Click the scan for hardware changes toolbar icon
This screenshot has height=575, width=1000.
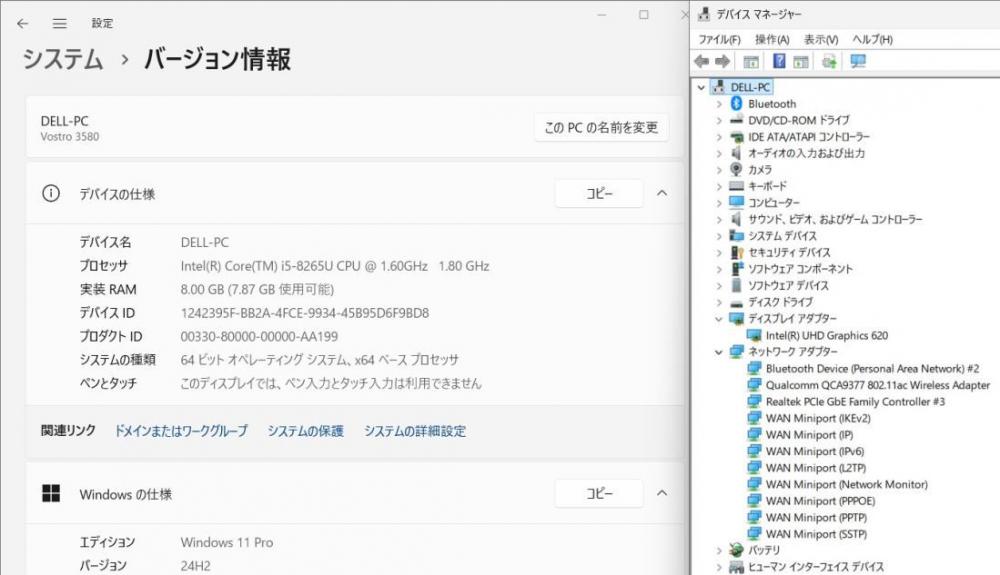coord(829,61)
